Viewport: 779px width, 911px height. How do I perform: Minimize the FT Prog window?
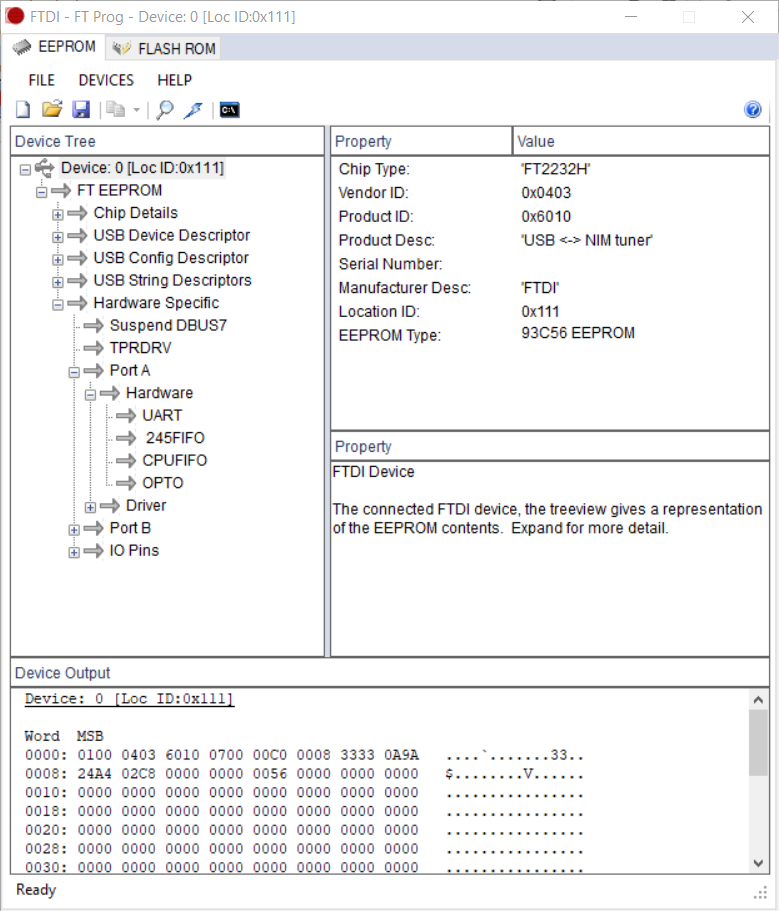coord(631,17)
